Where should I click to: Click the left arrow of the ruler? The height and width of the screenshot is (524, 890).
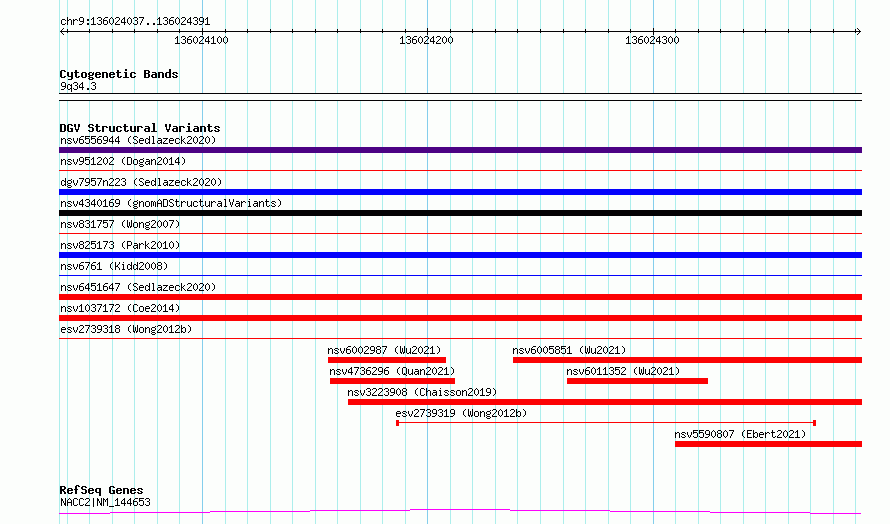tap(63, 31)
